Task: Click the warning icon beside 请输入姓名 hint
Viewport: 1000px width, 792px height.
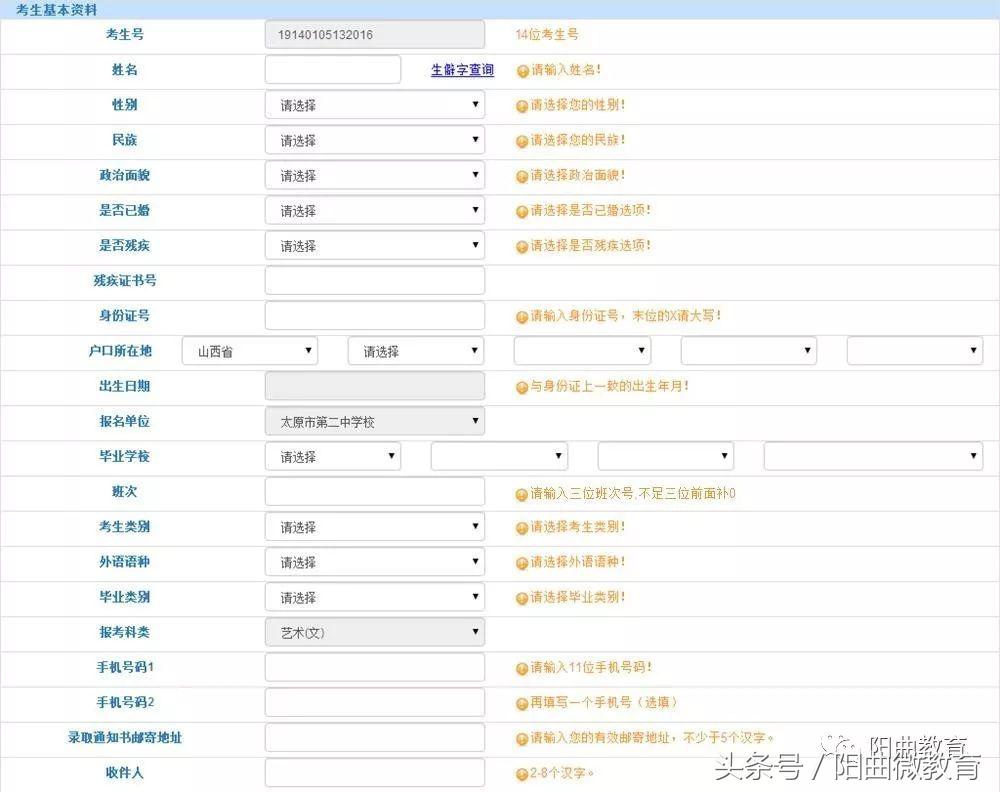Action: click(x=520, y=70)
